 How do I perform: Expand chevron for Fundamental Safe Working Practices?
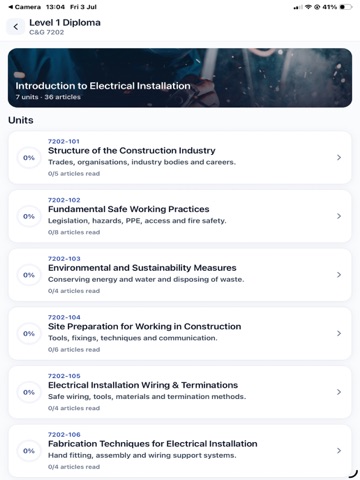pyautogui.click(x=339, y=216)
